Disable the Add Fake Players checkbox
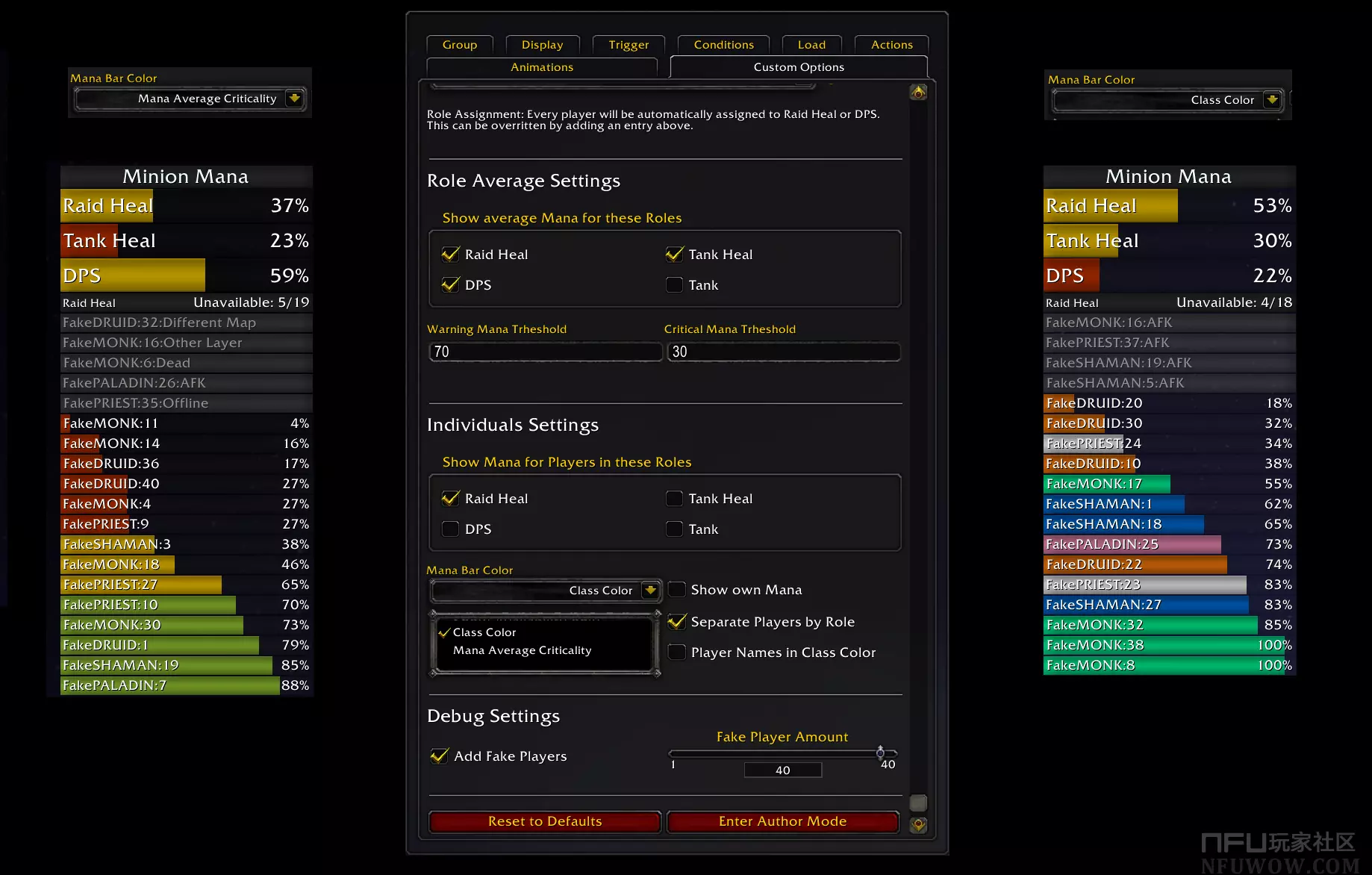Image resolution: width=1372 pixels, height=875 pixels. [440, 756]
